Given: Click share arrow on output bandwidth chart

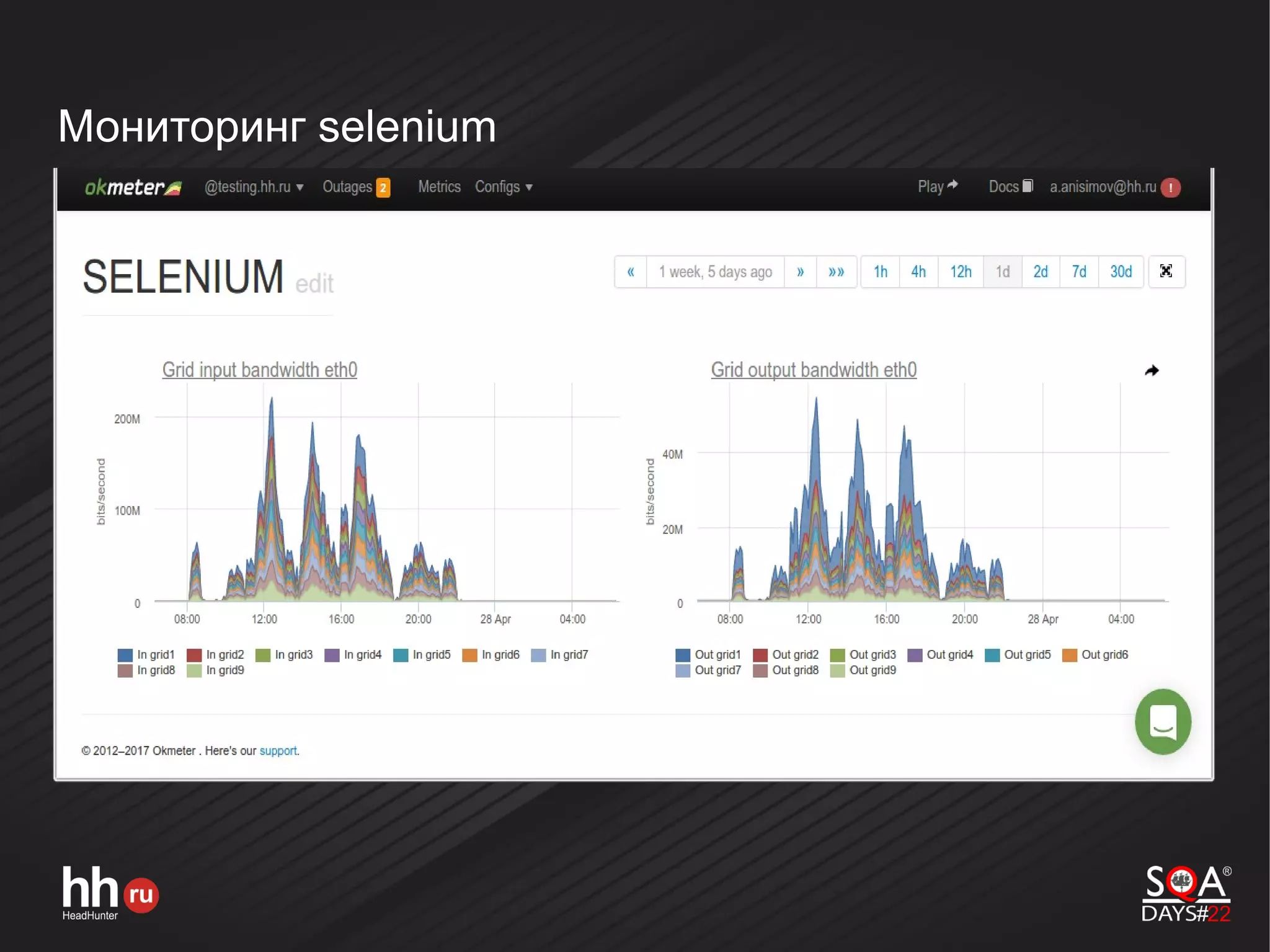Looking at the screenshot, I should (x=1152, y=370).
